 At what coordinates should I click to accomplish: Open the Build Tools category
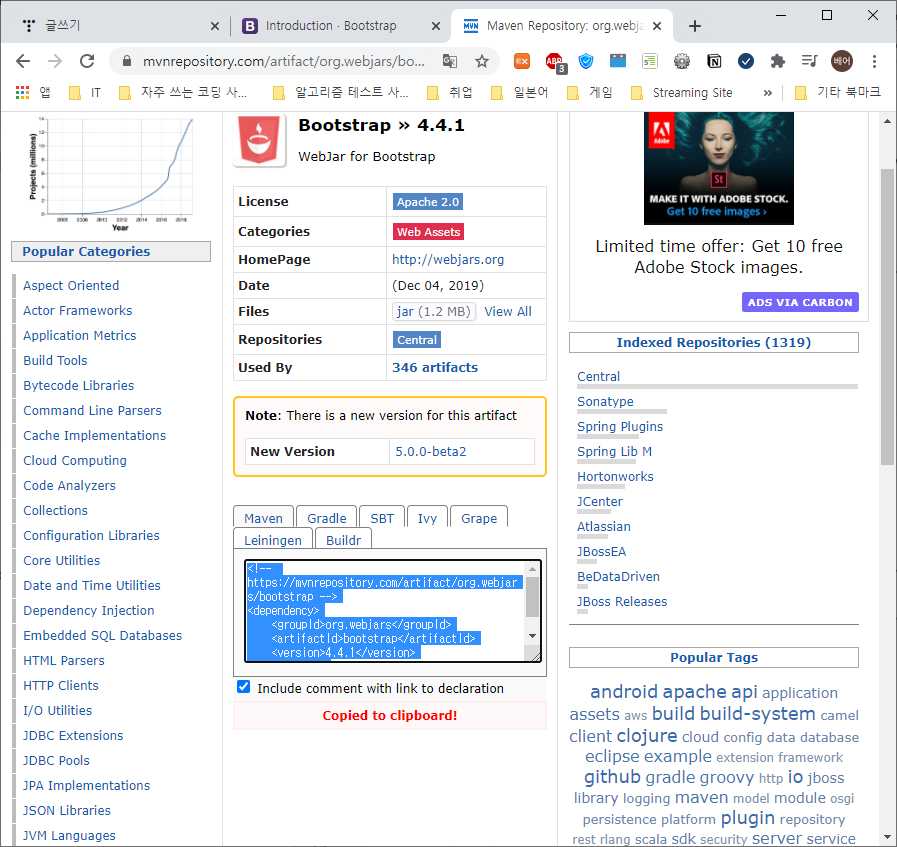(55, 360)
